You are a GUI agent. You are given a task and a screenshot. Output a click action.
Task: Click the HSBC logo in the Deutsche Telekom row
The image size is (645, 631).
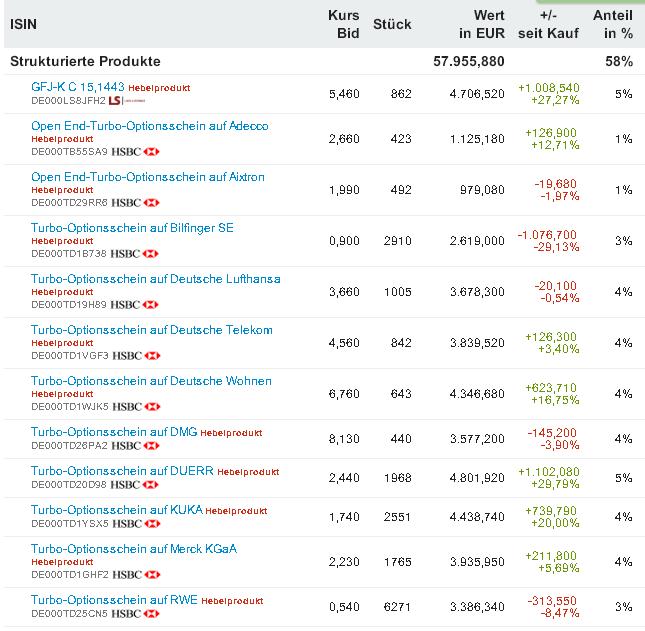click(x=136, y=355)
